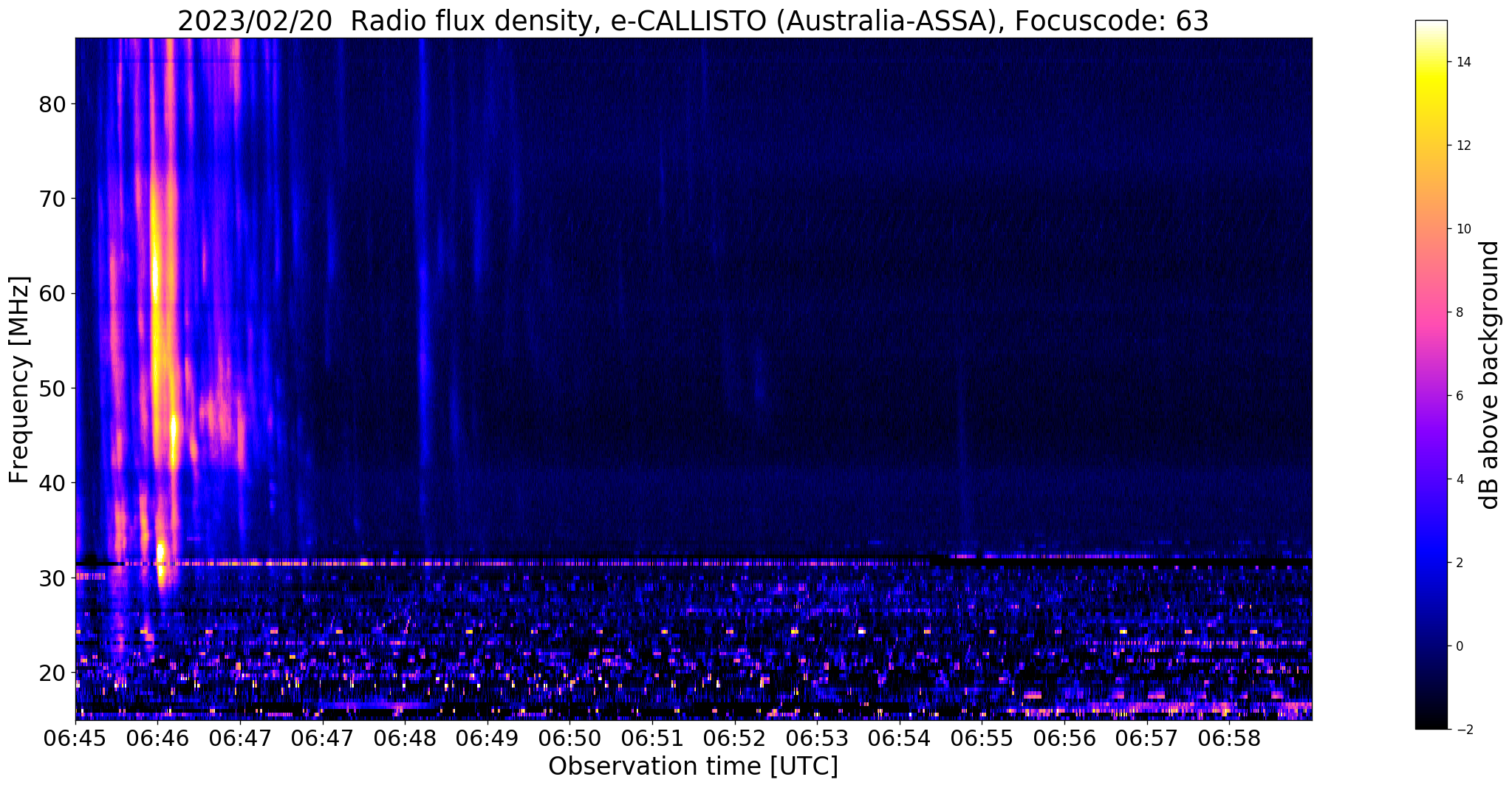Click the "Frequency [MHz]" y-axis label
This screenshot has height=788, width=1512.
(20, 380)
